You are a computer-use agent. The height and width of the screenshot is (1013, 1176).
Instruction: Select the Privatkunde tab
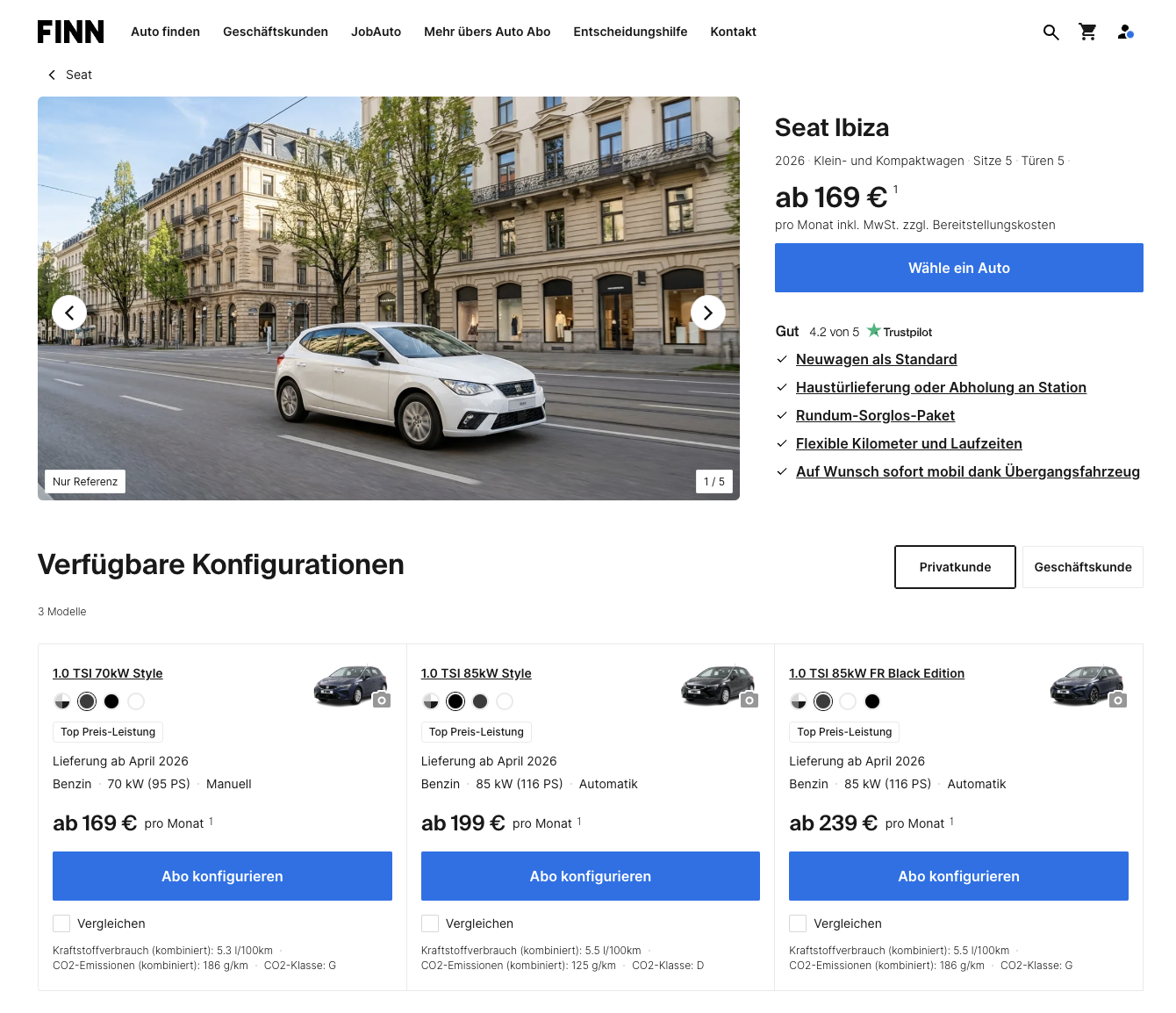pos(955,567)
